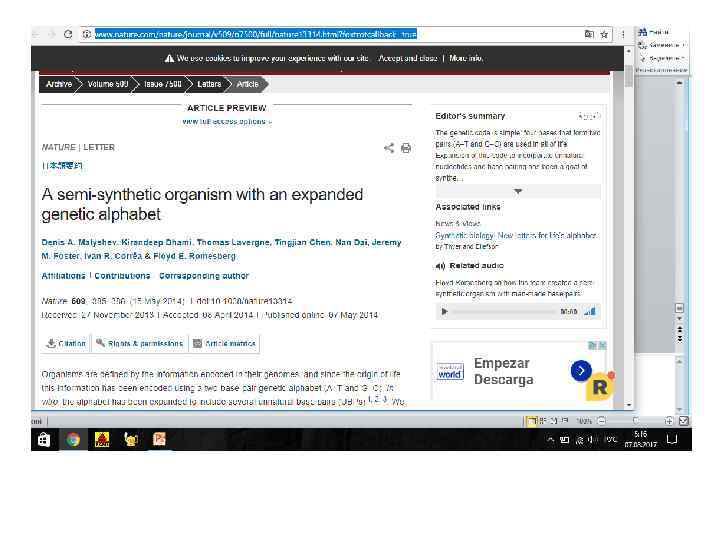
Task: Go to the Archive breadcrumb
Action: 59,84
